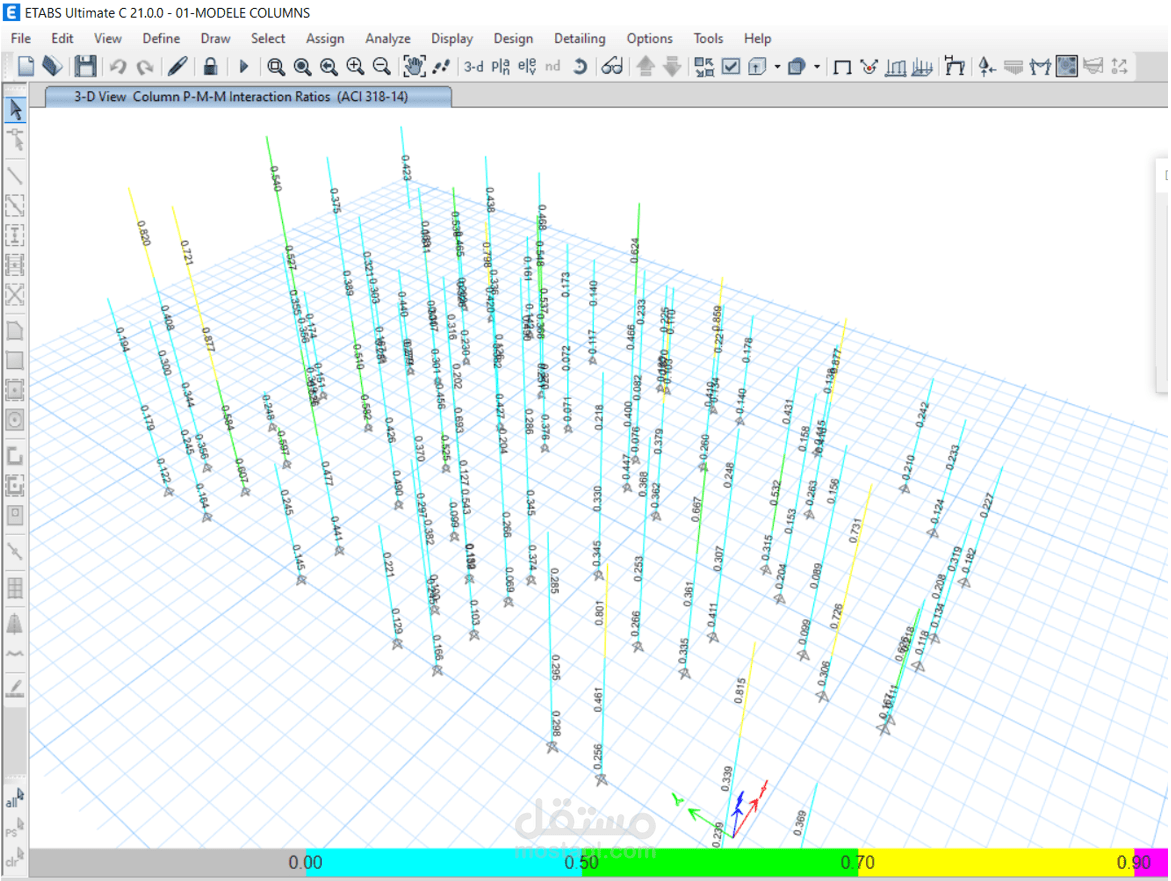Create a new model file

[25, 66]
